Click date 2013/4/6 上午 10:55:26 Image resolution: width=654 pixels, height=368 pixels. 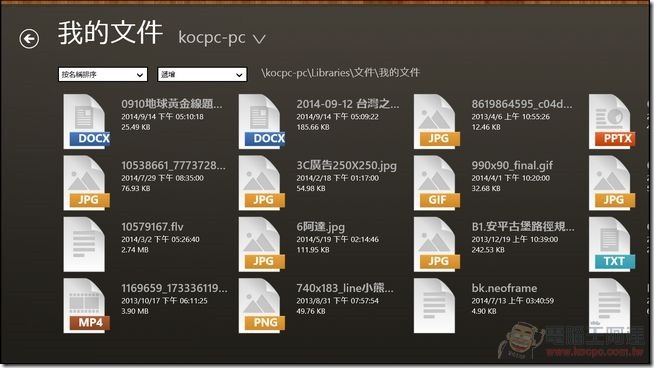click(511, 116)
